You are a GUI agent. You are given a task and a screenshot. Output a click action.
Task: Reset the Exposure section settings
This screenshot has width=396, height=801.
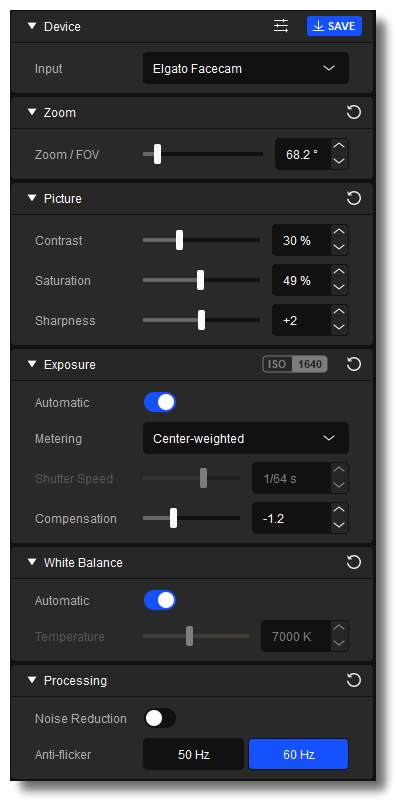[354, 364]
